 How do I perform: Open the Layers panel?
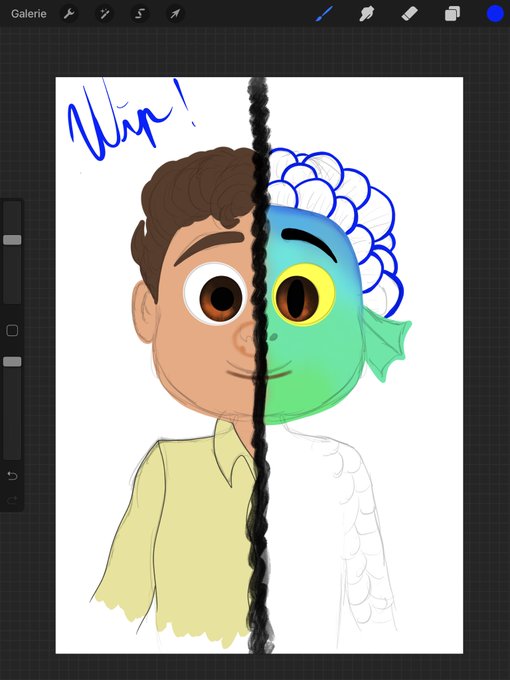pos(452,14)
